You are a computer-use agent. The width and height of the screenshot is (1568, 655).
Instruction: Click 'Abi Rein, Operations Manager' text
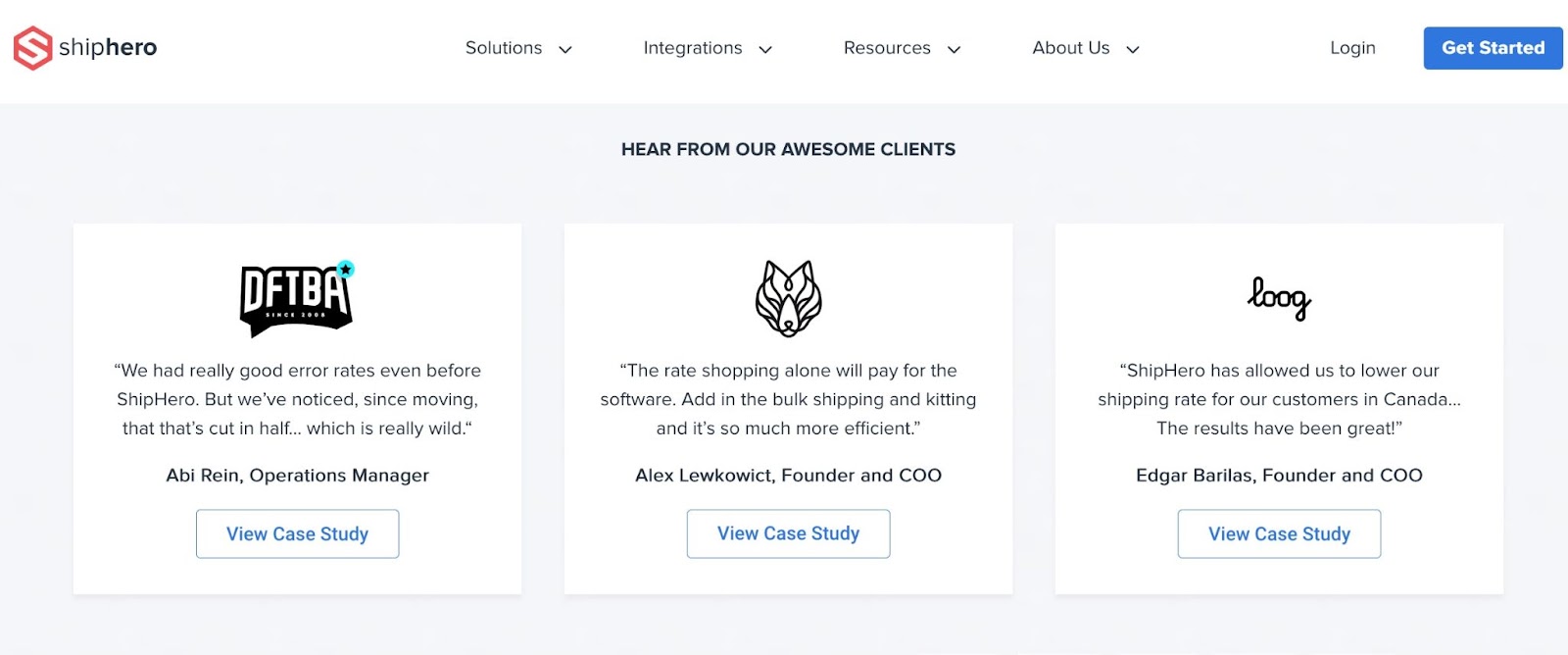click(x=297, y=476)
